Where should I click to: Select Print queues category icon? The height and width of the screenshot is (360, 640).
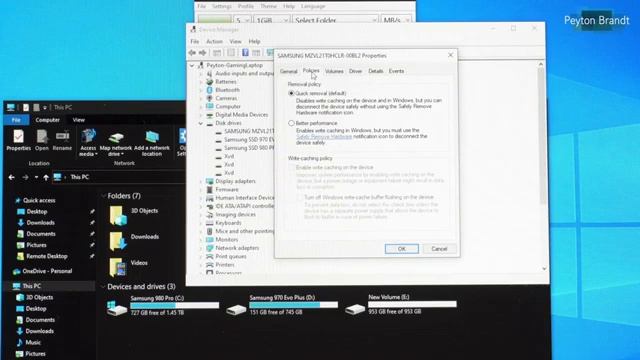pos(210,256)
